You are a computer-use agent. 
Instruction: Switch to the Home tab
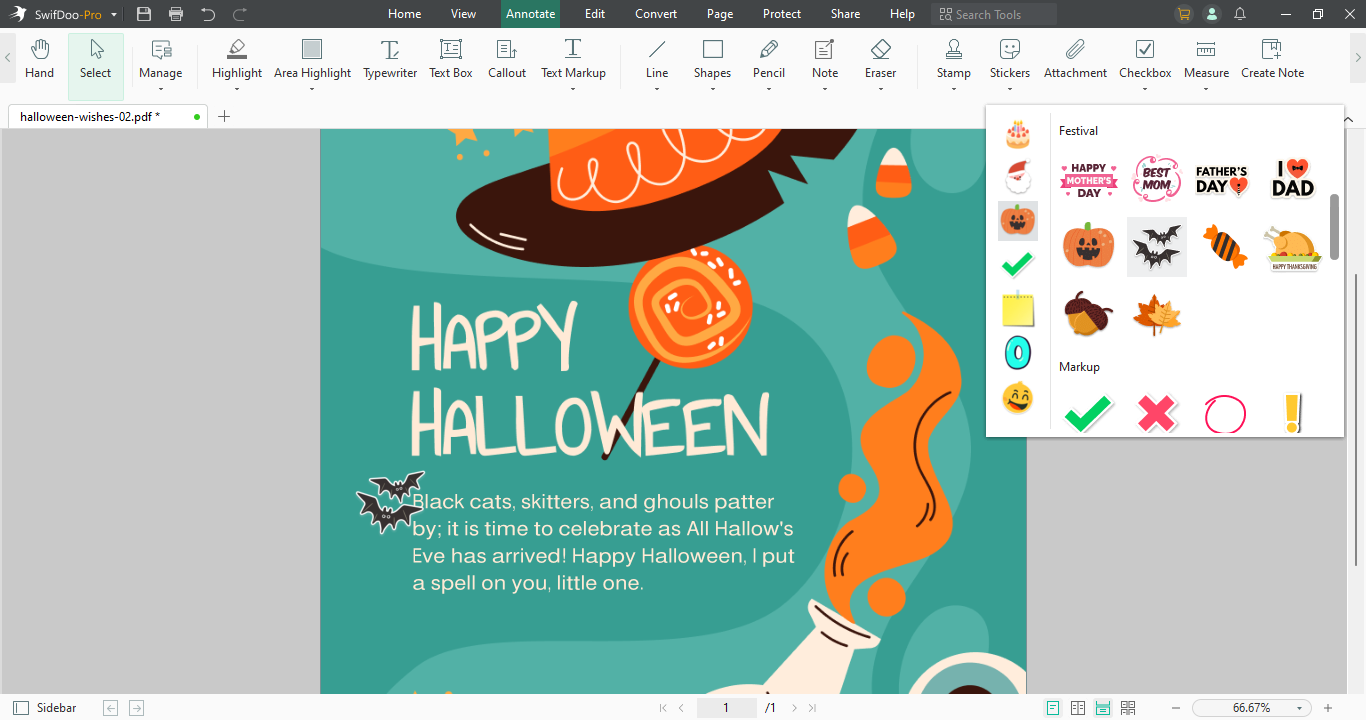(x=404, y=14)
